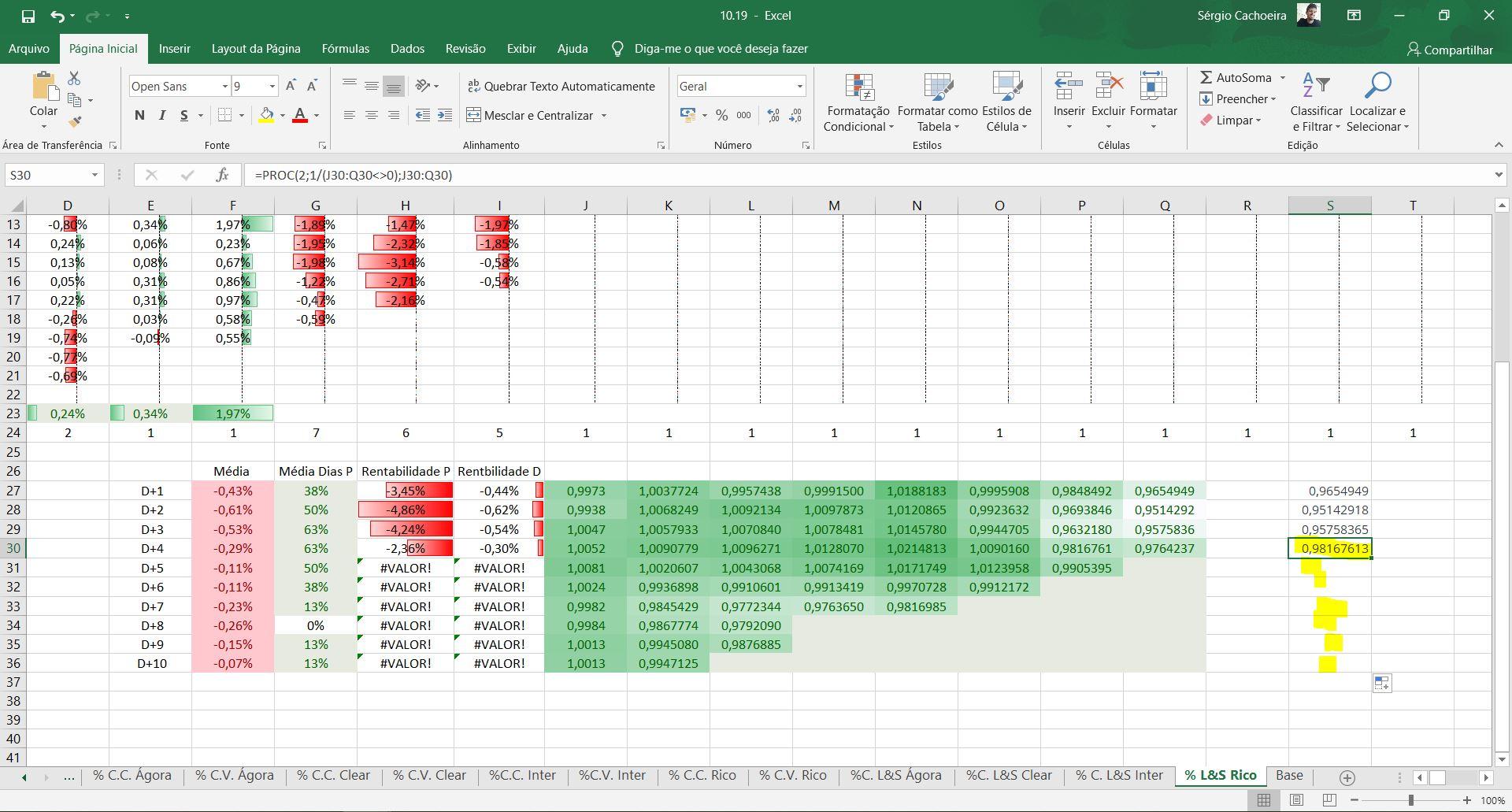The image size is (1512, 812).
Task: Click the formula bar text
Action: pos(354,175)
